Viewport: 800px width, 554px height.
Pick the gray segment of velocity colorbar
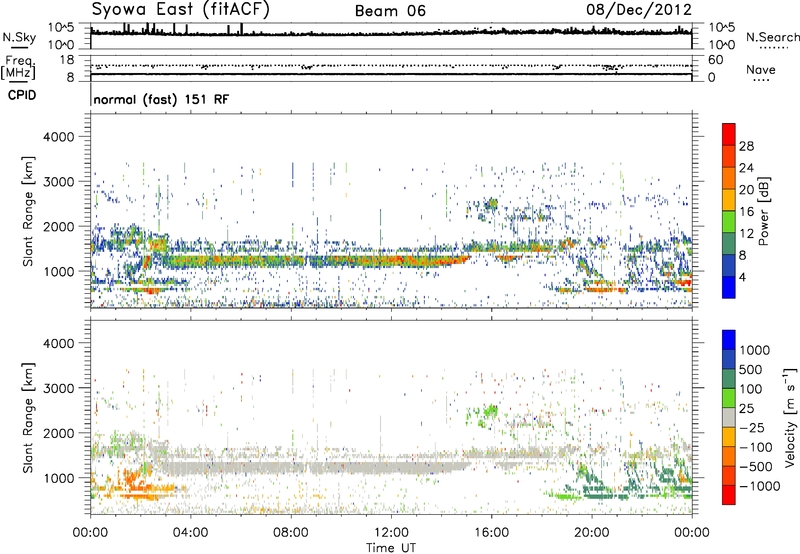point(729,417)
